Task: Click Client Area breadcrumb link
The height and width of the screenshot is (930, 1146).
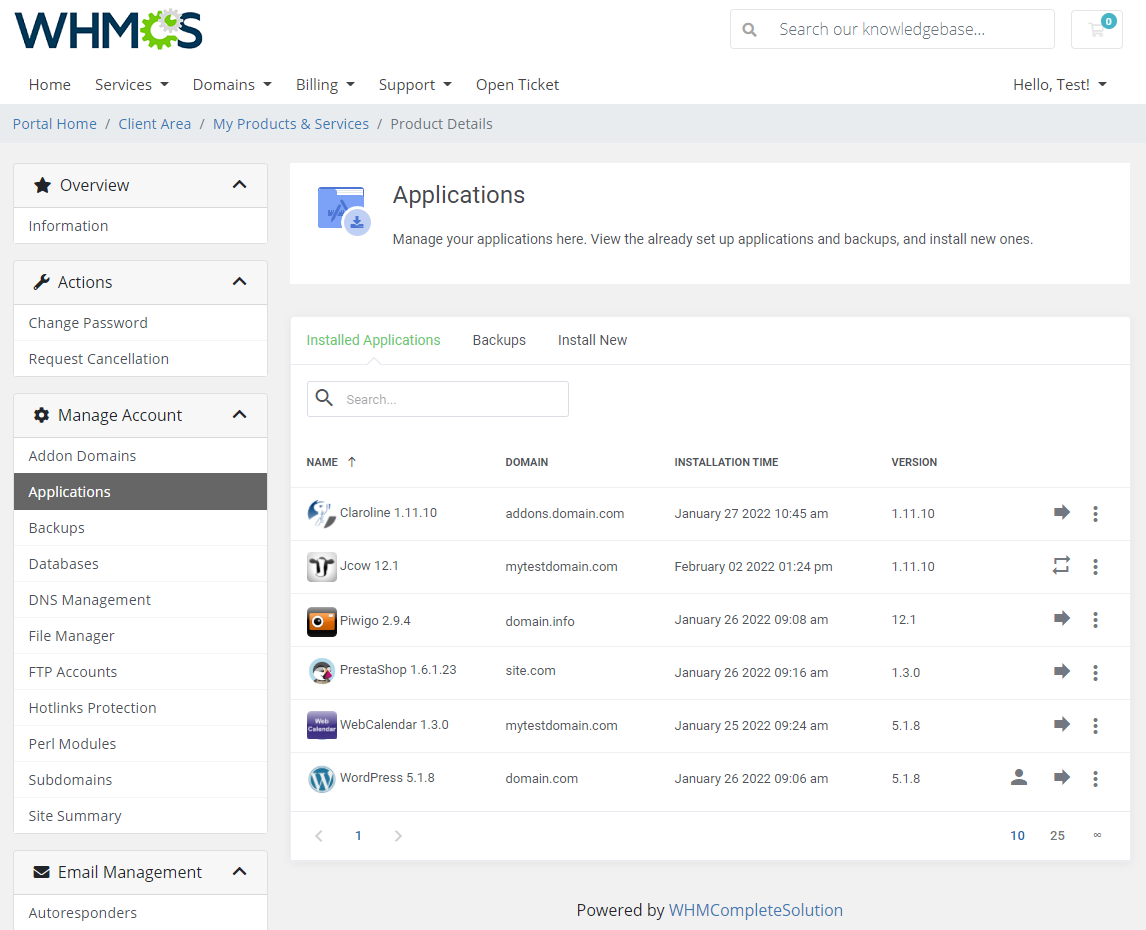Action: pos(155,124)
